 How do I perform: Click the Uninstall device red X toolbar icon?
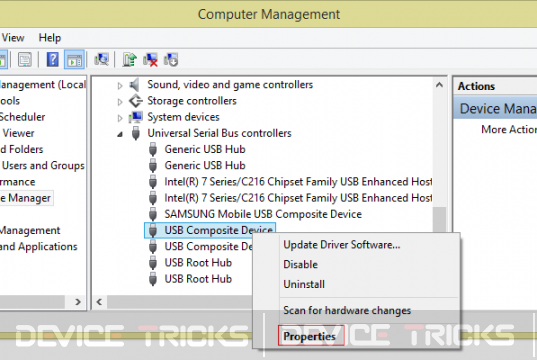click(150, 60)
